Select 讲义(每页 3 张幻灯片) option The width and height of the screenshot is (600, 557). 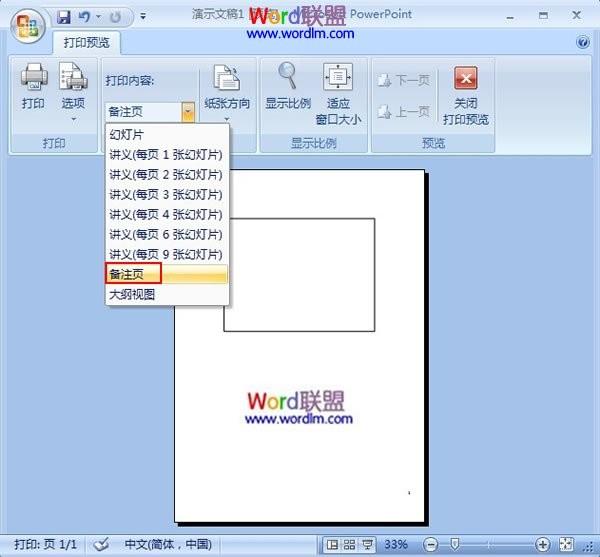[166, 195]
